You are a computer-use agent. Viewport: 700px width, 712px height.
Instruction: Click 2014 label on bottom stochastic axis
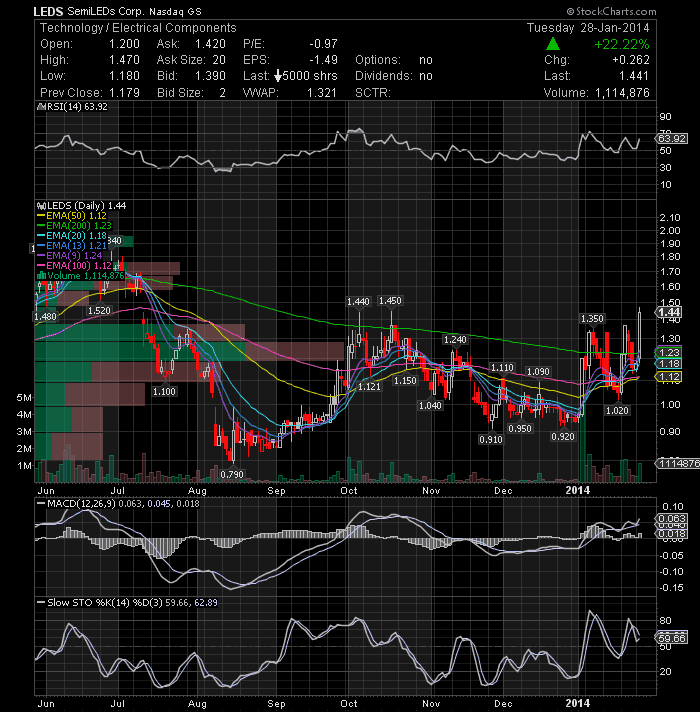click(577, 703)
